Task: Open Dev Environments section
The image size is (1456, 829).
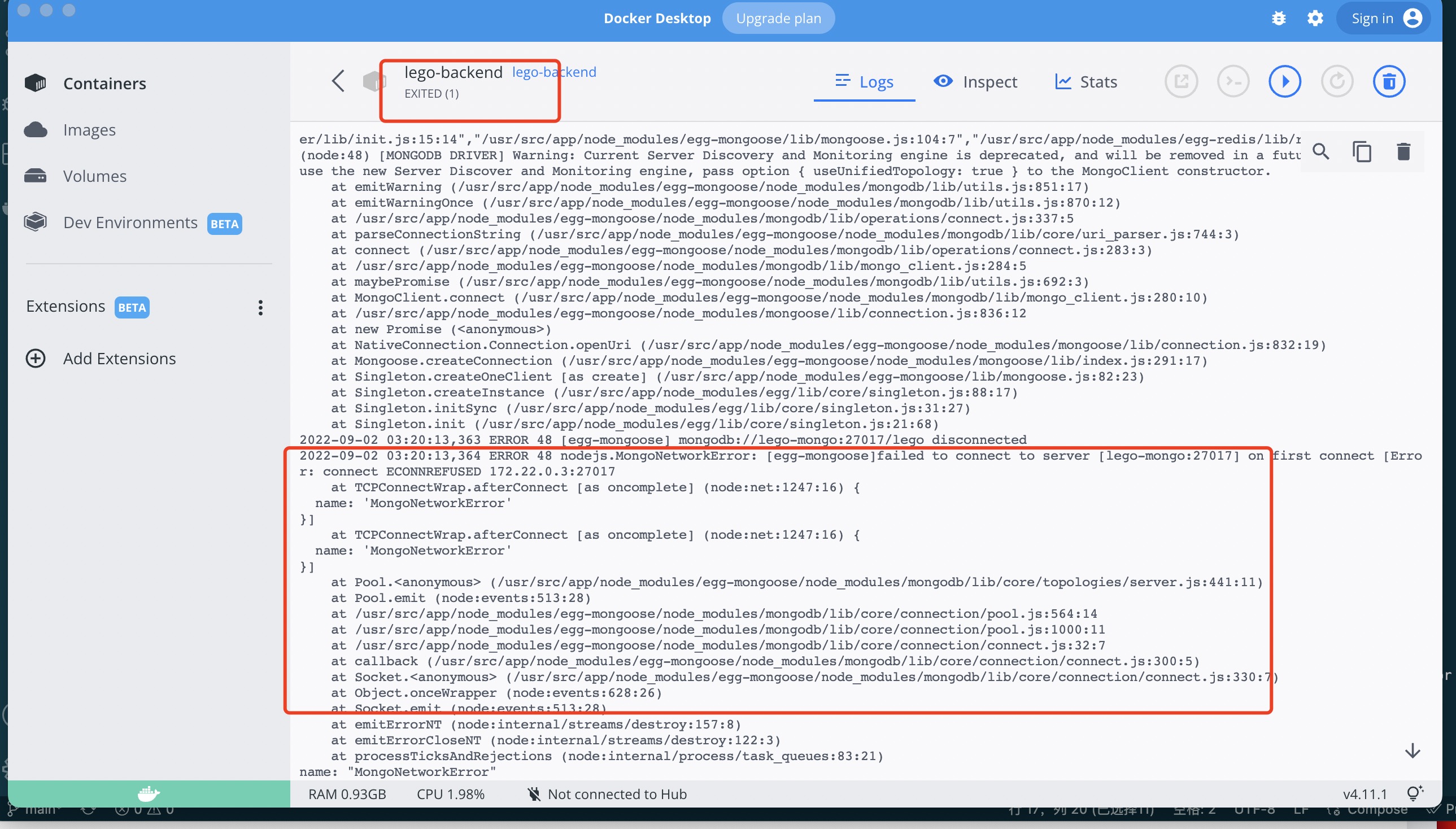Action: (130, 222)
